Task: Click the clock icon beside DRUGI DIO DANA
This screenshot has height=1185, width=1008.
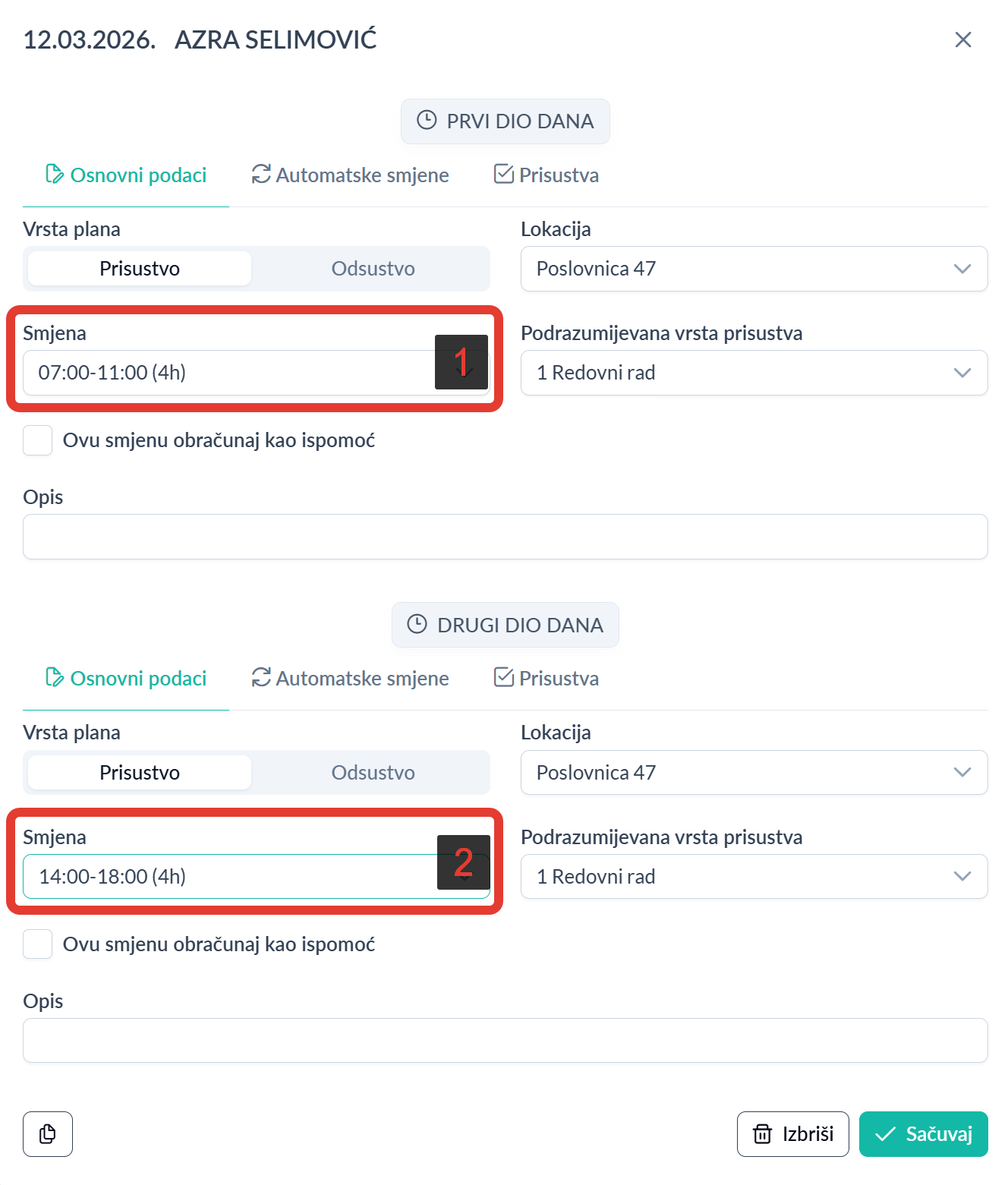Action: coord(417,624)
